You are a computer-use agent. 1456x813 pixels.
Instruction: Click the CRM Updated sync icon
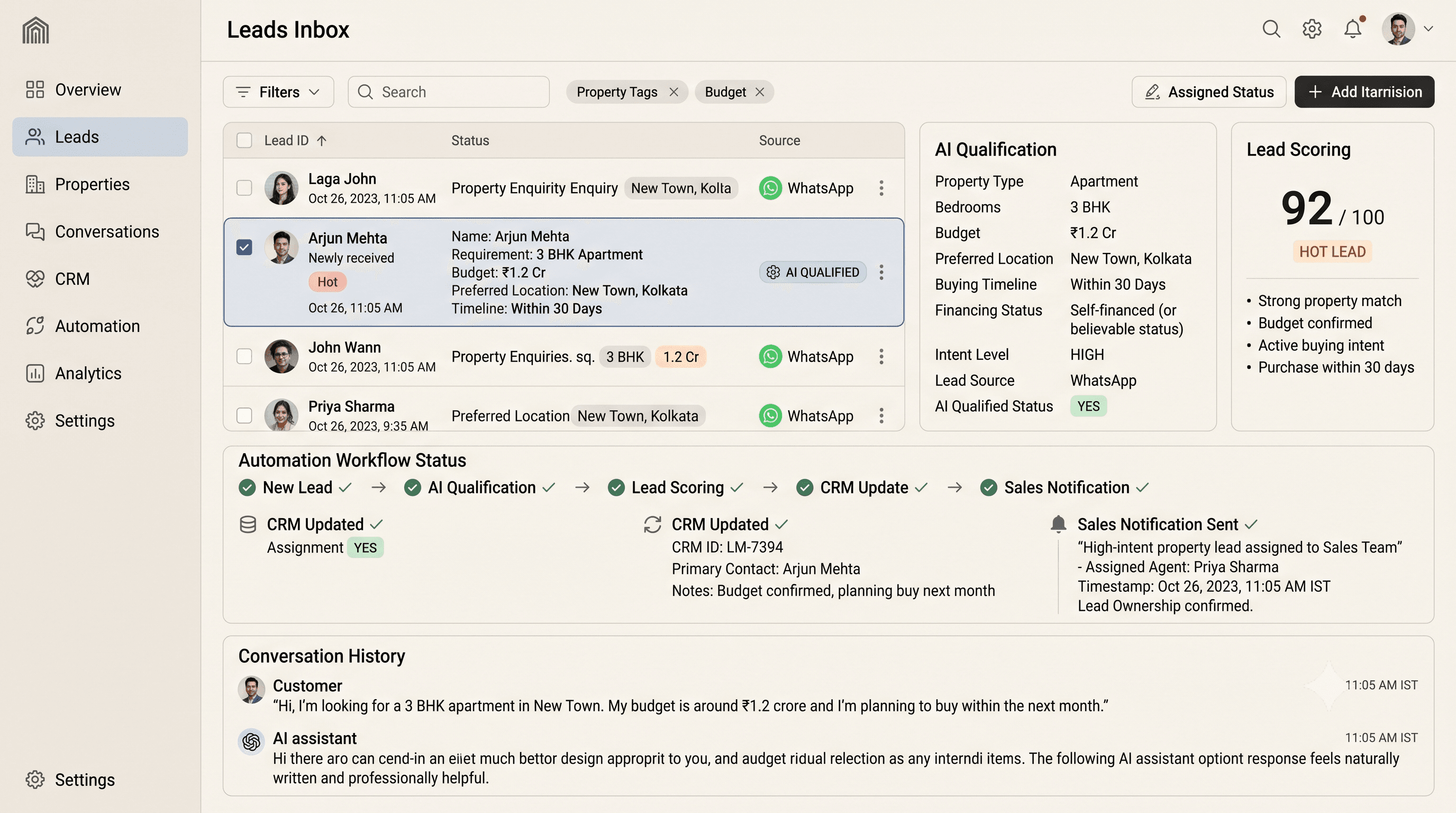coord(653,525)
